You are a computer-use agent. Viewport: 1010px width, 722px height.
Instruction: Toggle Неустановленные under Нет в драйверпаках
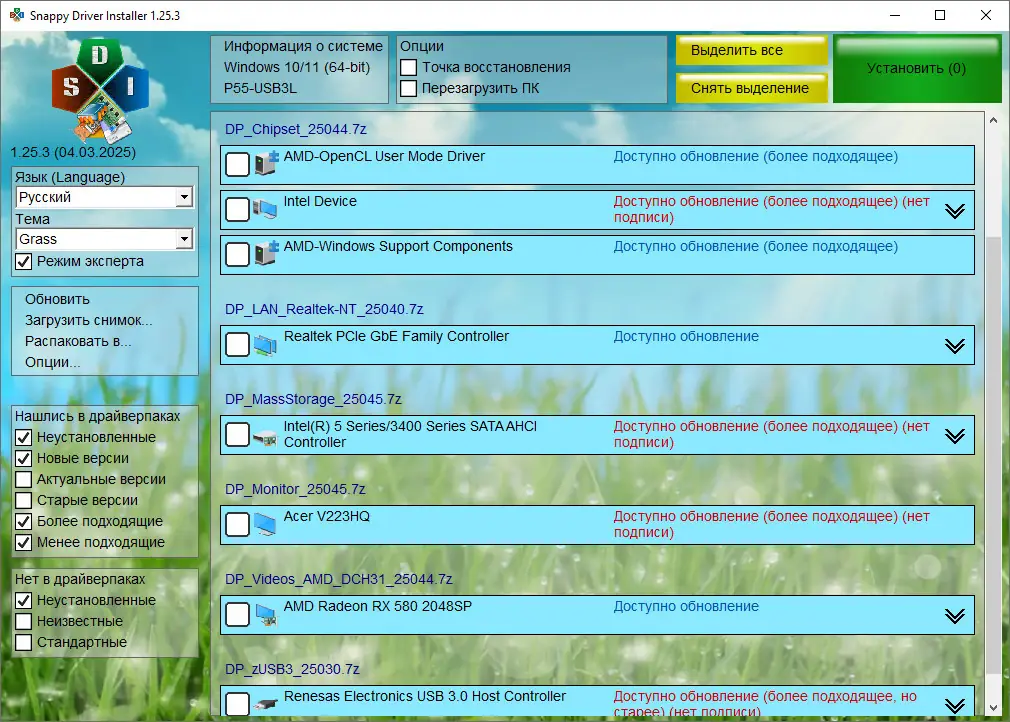click(x=23, y=600)
